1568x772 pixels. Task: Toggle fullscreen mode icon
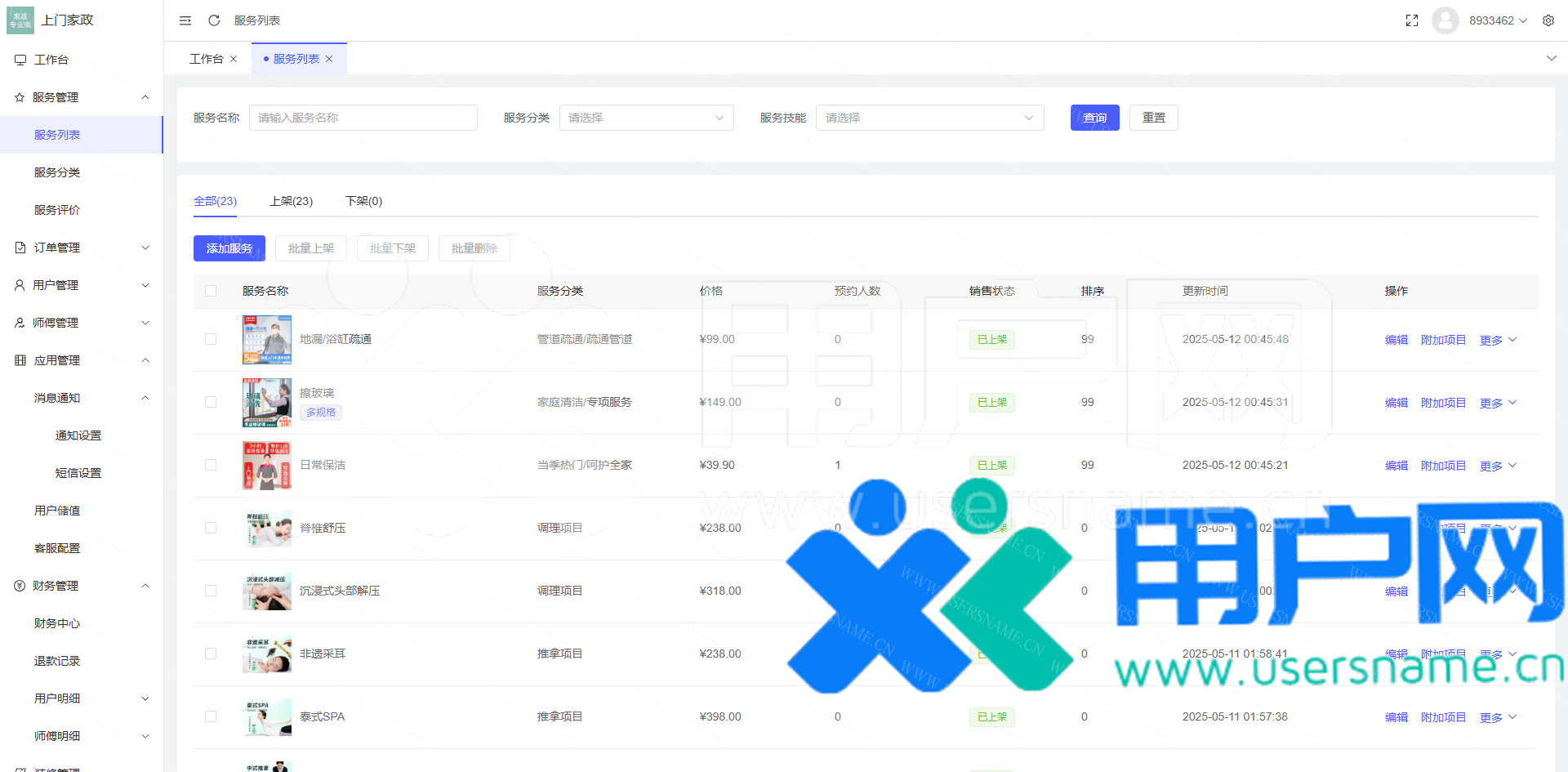click(x=1412, y=20)
